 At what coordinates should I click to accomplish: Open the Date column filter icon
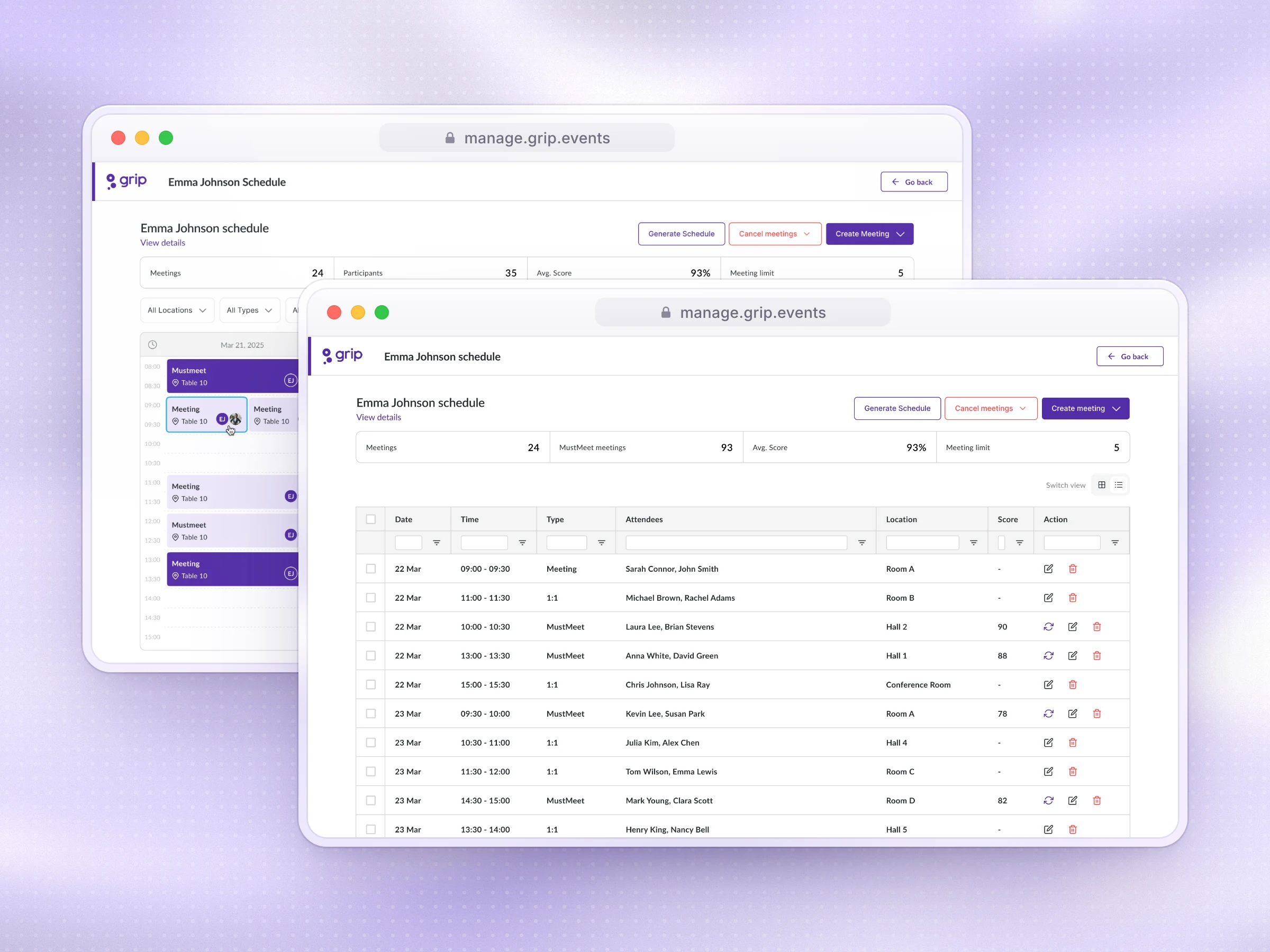(x=437, y=543)
